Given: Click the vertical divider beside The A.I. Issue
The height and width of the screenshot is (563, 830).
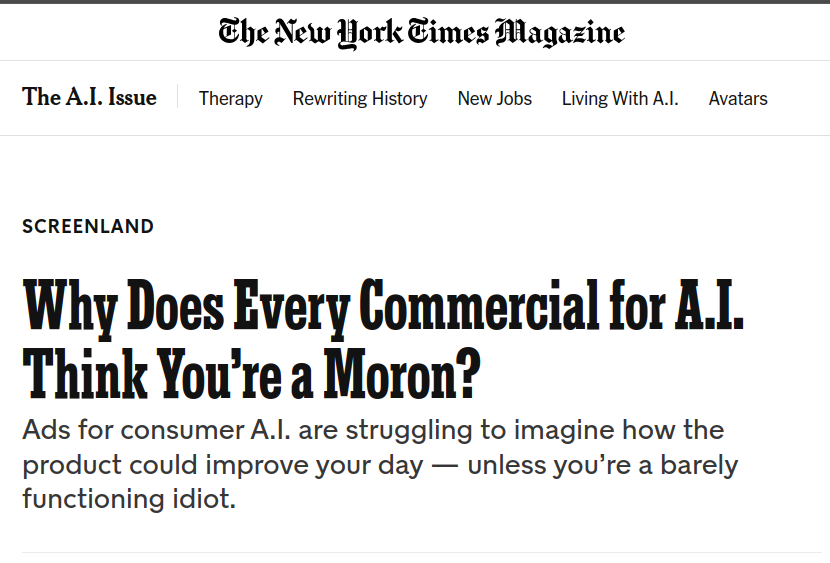Looking at the screenshot, I should pyautogui.click(x=178, y=97).
